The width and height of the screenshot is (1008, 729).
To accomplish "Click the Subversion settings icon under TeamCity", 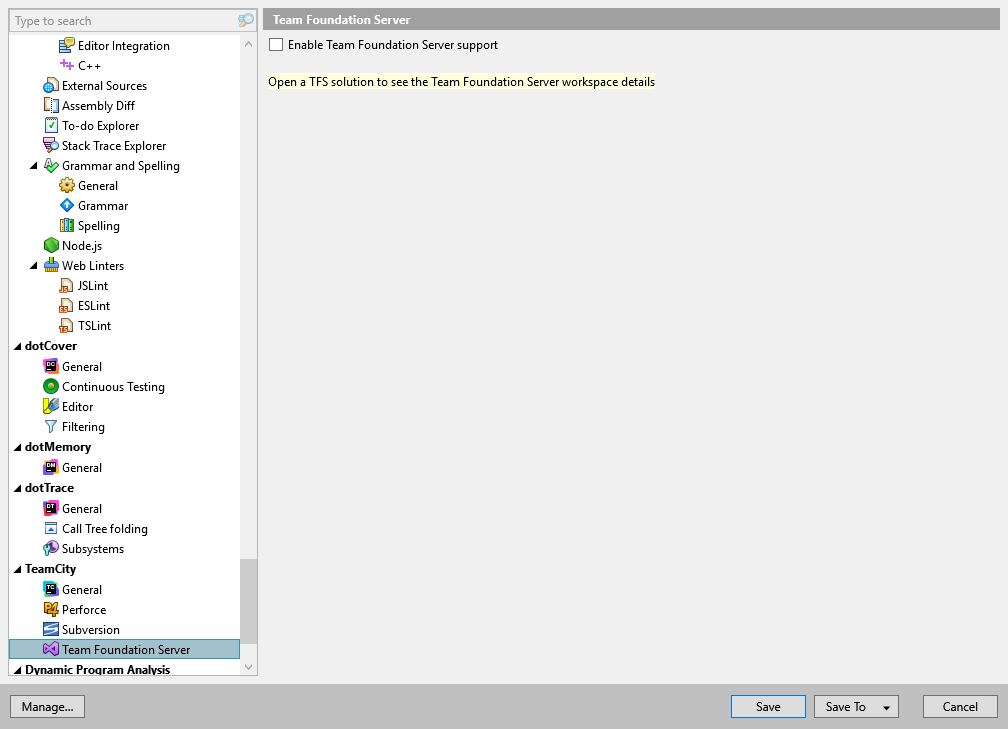I will 52,629.
